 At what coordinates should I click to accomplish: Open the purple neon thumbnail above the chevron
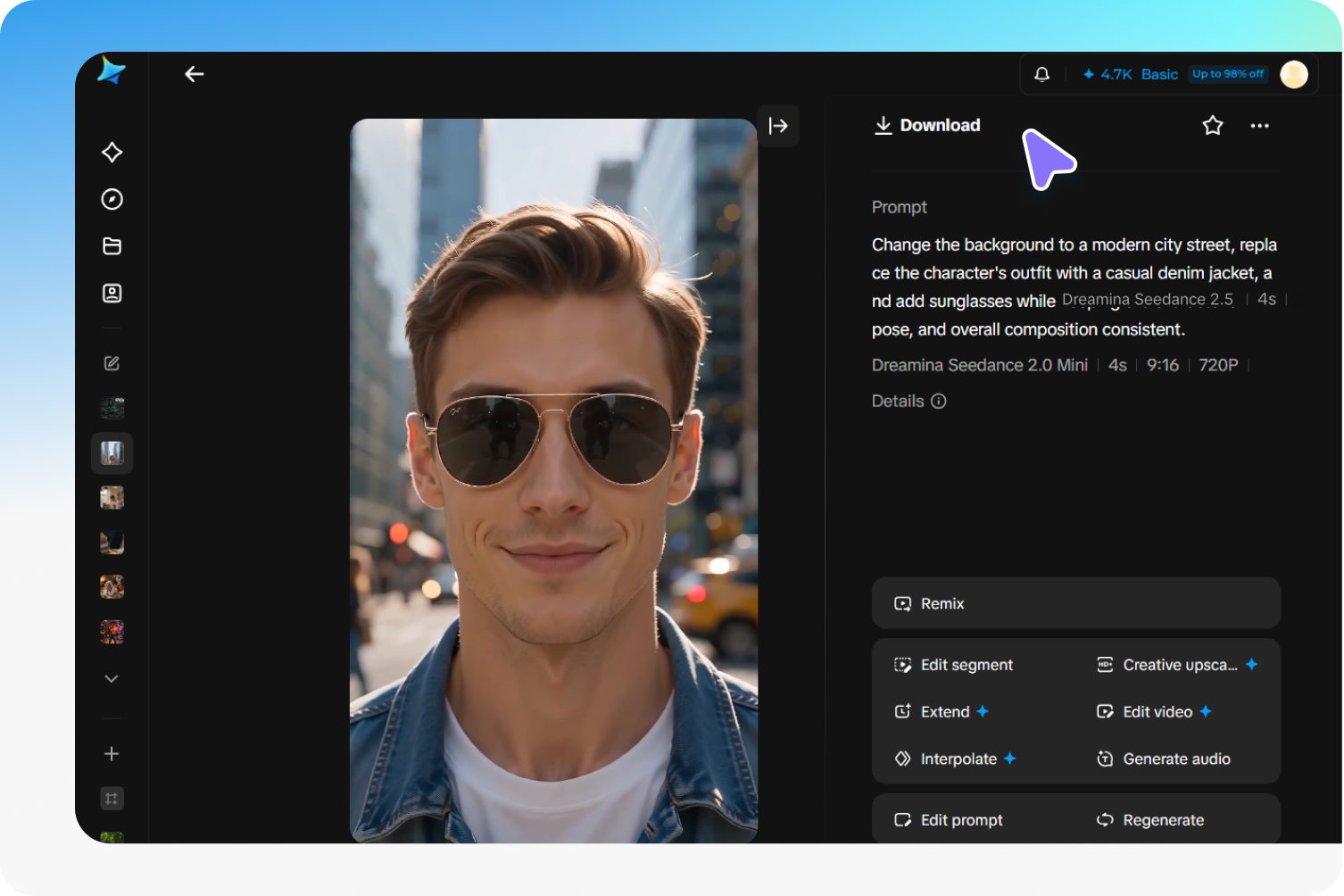(x=112, y=633)
